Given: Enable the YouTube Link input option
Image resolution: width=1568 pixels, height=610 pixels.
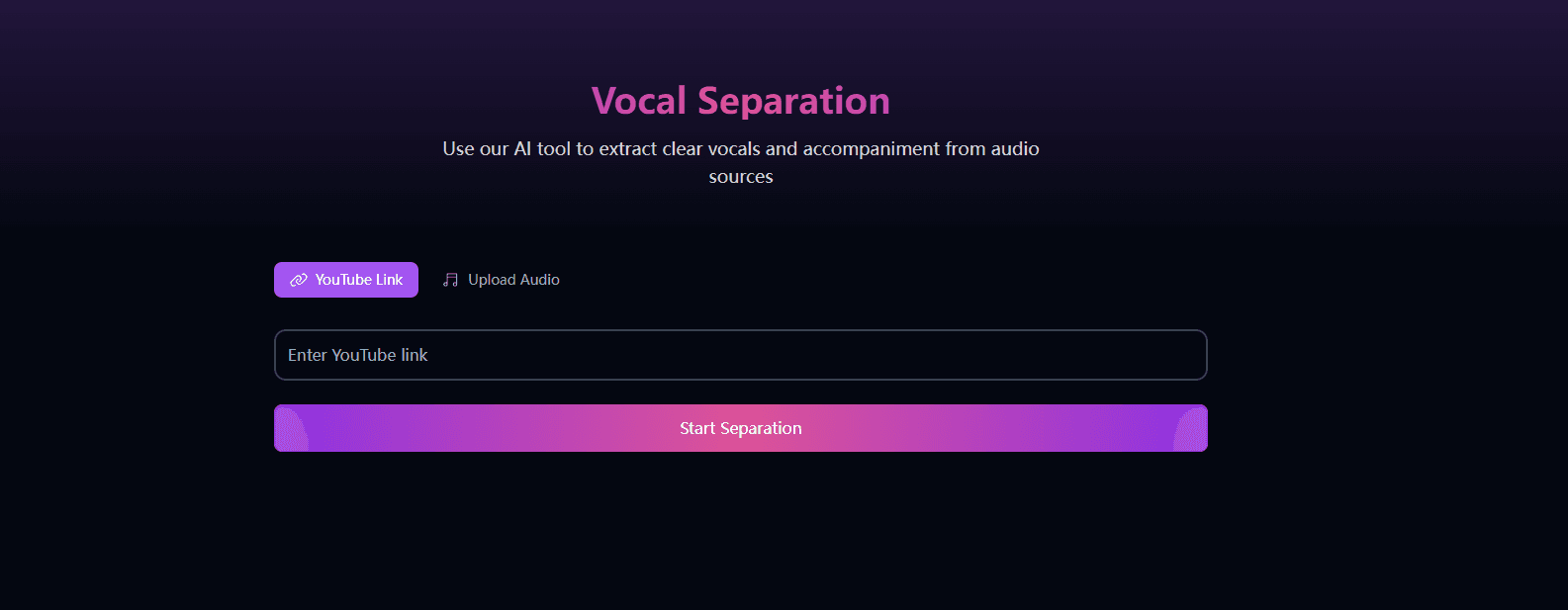Looking at the screenshot, I should (345, 280).
